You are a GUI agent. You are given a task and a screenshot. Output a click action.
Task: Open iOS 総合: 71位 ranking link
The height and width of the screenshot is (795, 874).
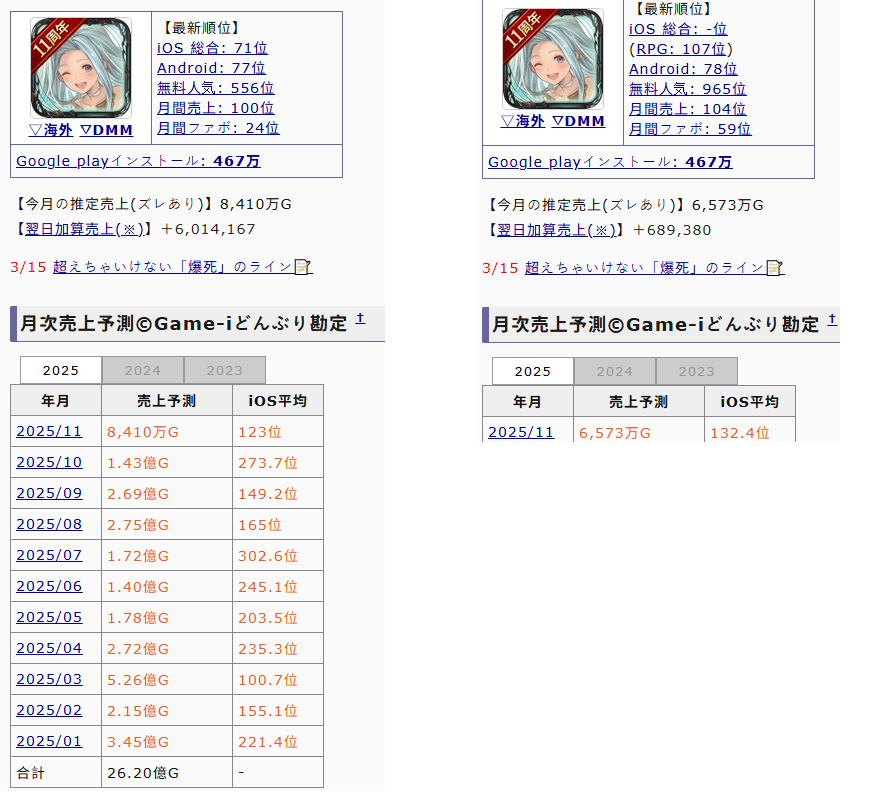(212, 48)
